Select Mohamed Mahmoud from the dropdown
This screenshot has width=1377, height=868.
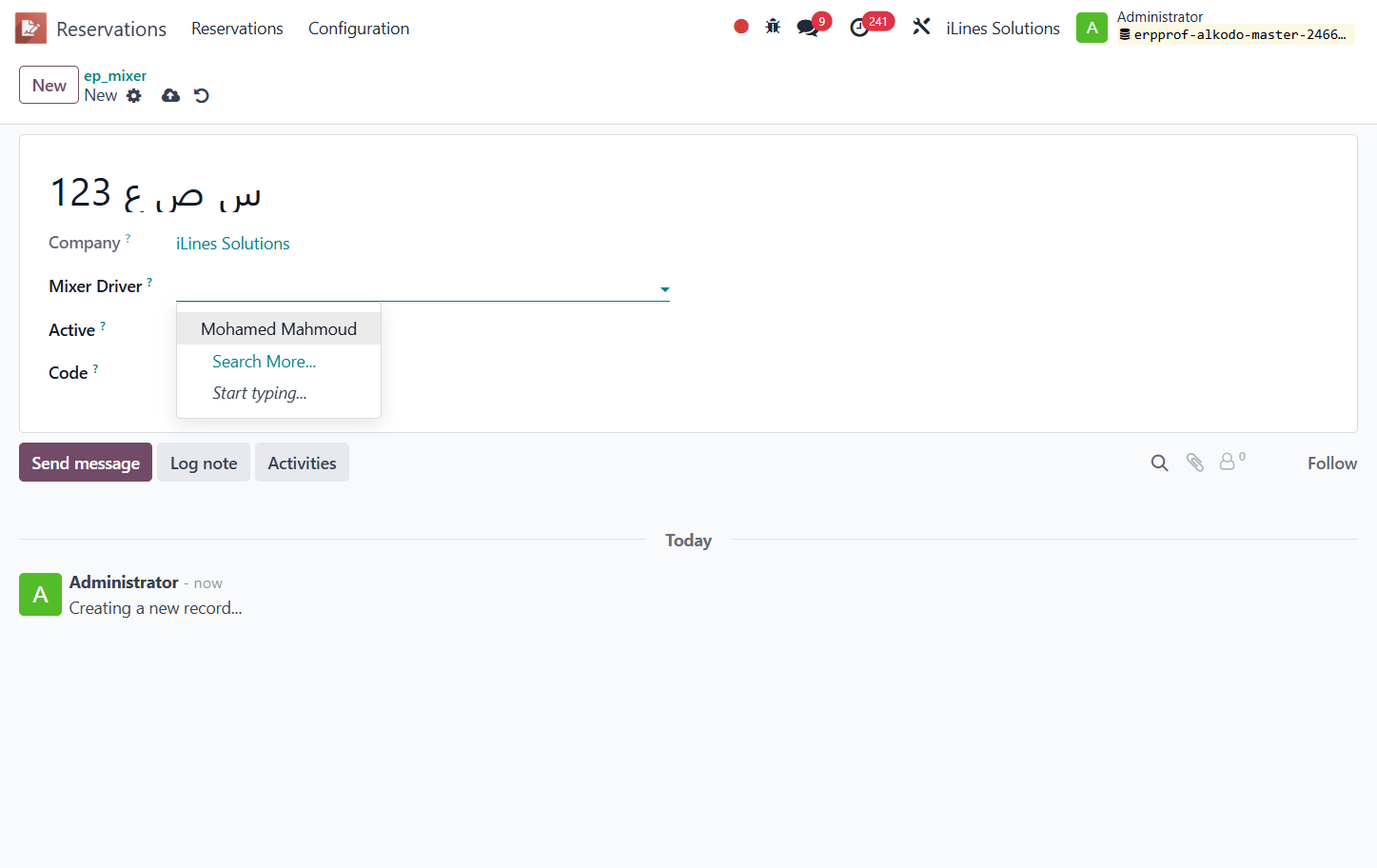pyautogui.click(x=279, y=329)
